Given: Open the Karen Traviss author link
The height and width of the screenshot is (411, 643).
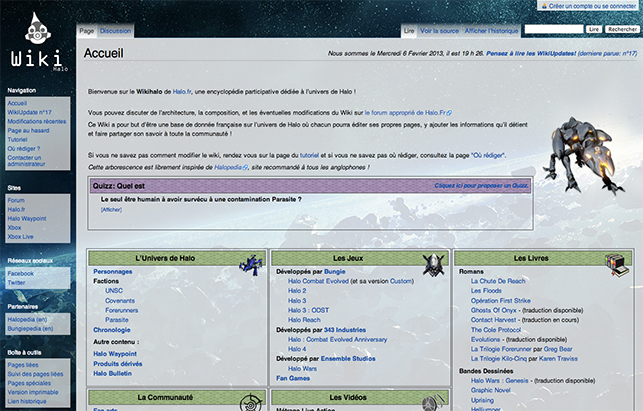Looking at the screenshot, I should (x=558, y=358).
